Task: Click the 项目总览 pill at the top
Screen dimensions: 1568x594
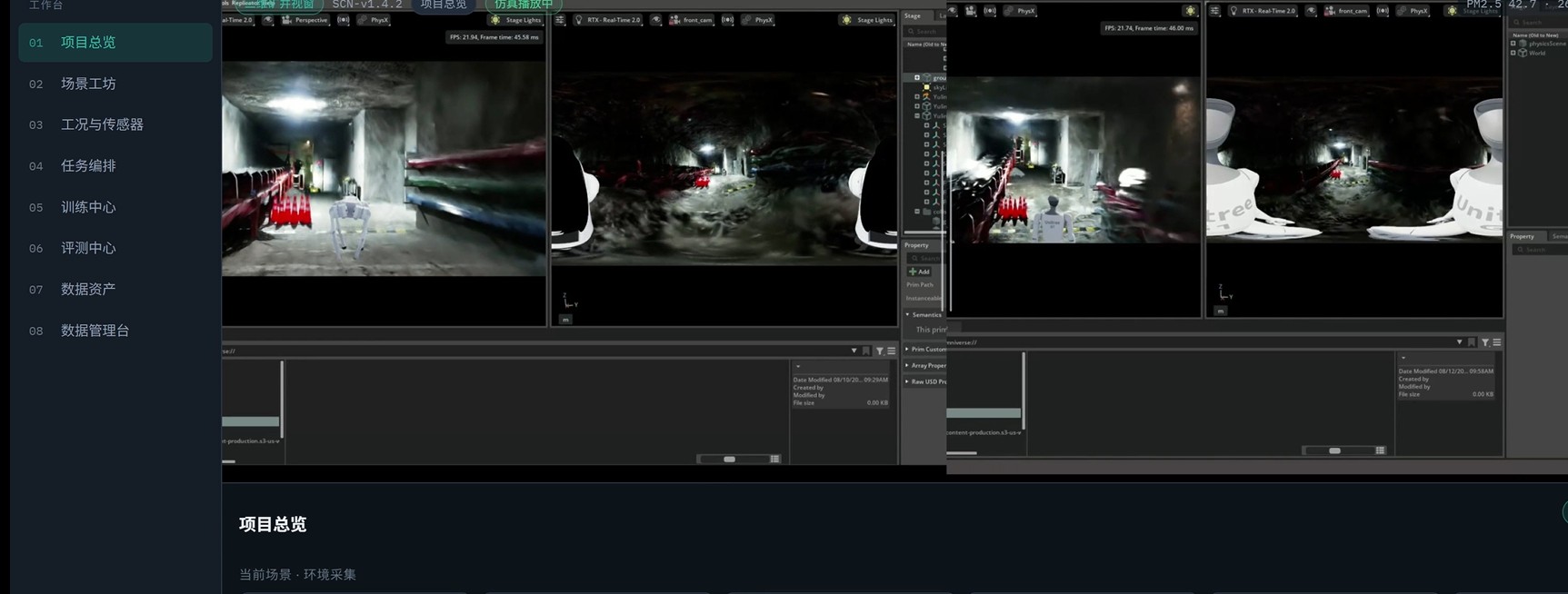Action: point(443,5)
